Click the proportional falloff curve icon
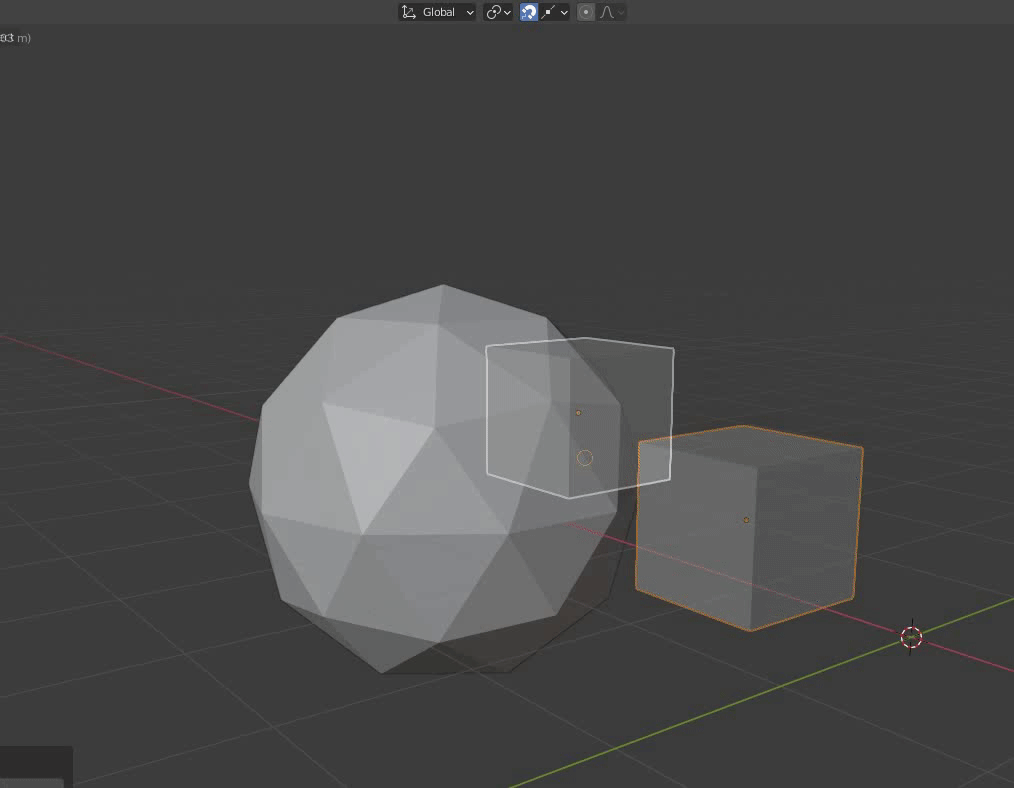The width and height of the screenshot is (1014, 788). (606, 12)
